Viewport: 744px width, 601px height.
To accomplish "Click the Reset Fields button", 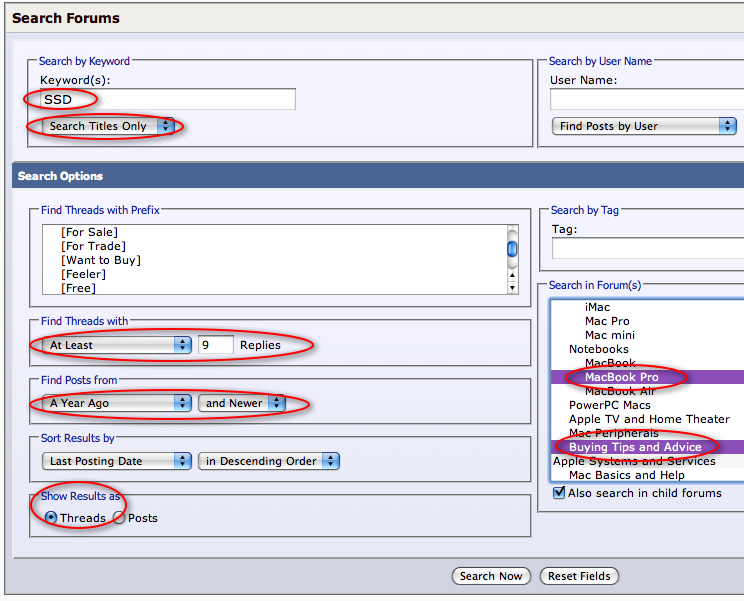I will pos(579,576).
